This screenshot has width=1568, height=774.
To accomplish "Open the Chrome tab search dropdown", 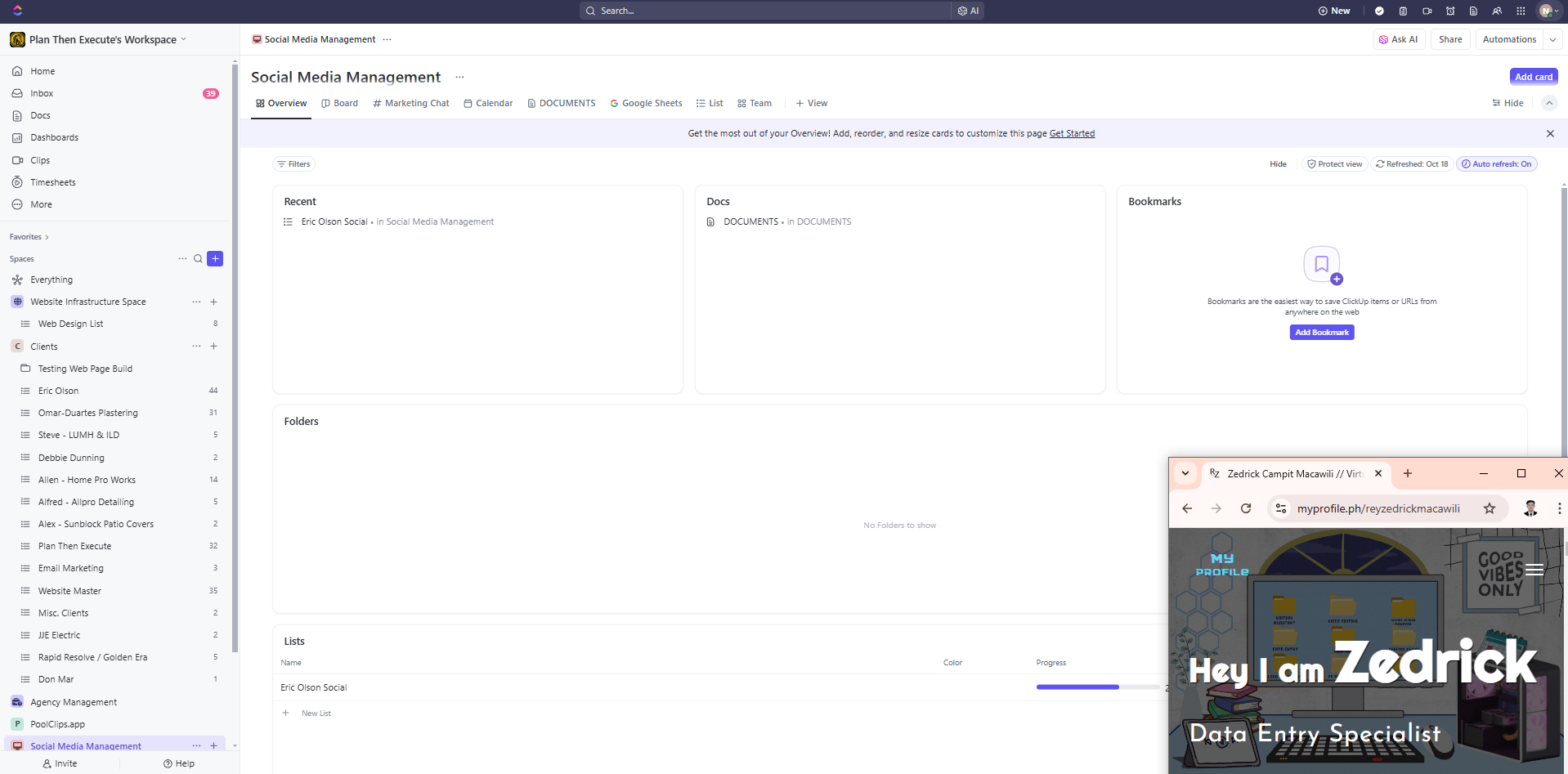I will tap(1185, 473).
